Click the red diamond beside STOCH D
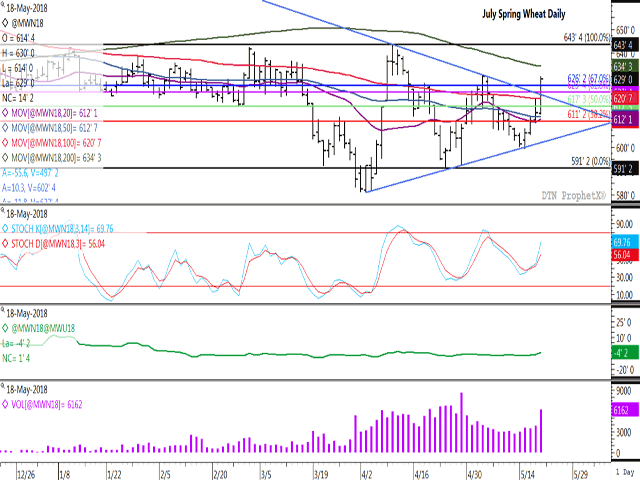Viewport: 640px width, 480px height. (x=5, y=244)
